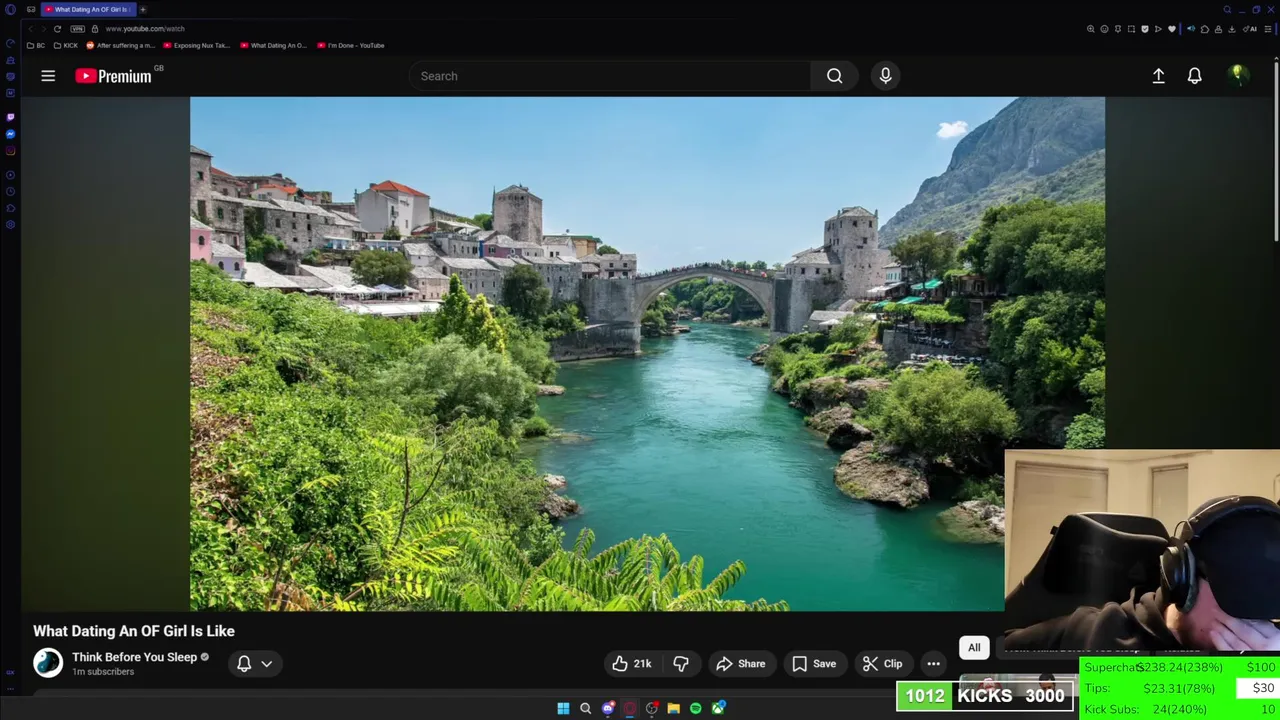Open the KICK bookmarks folder
1280x720 pixels.
tap(66, 45)
